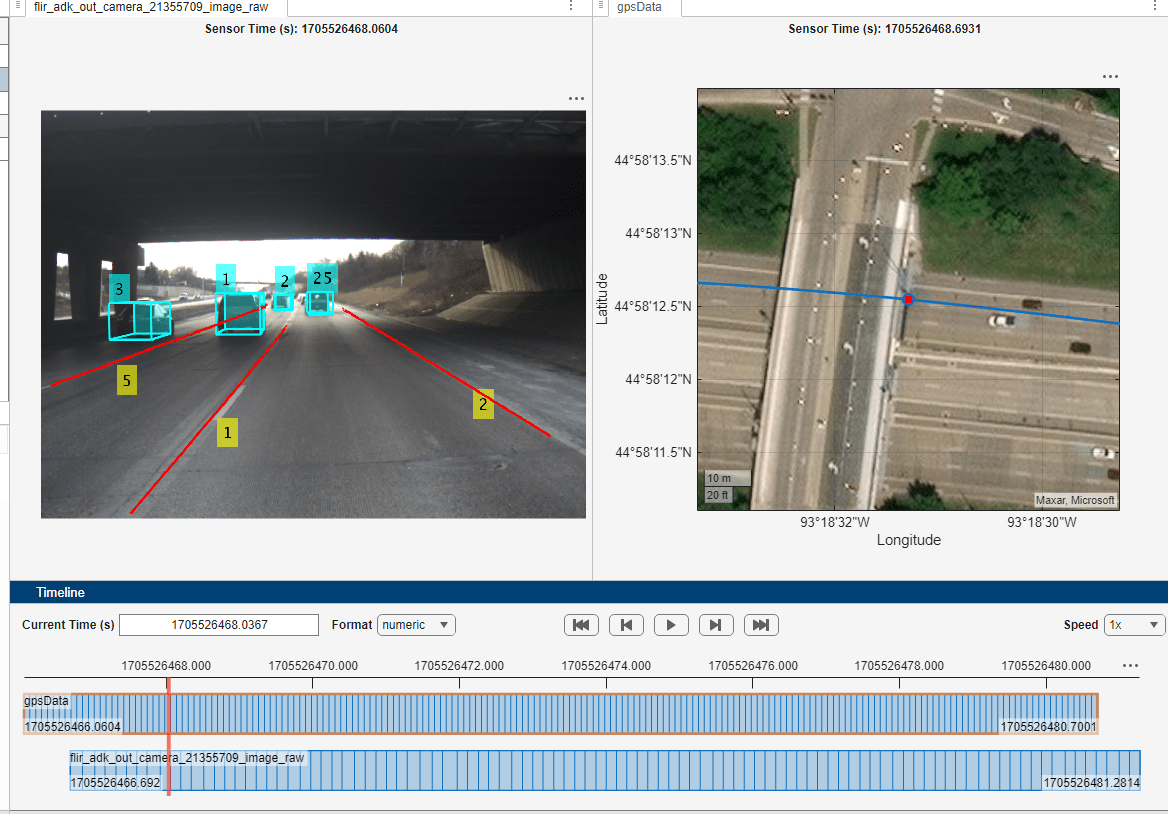Jump to the last frame of the recording
Viewport: 1168px width, 814px height.
click(x=761, y=625)
